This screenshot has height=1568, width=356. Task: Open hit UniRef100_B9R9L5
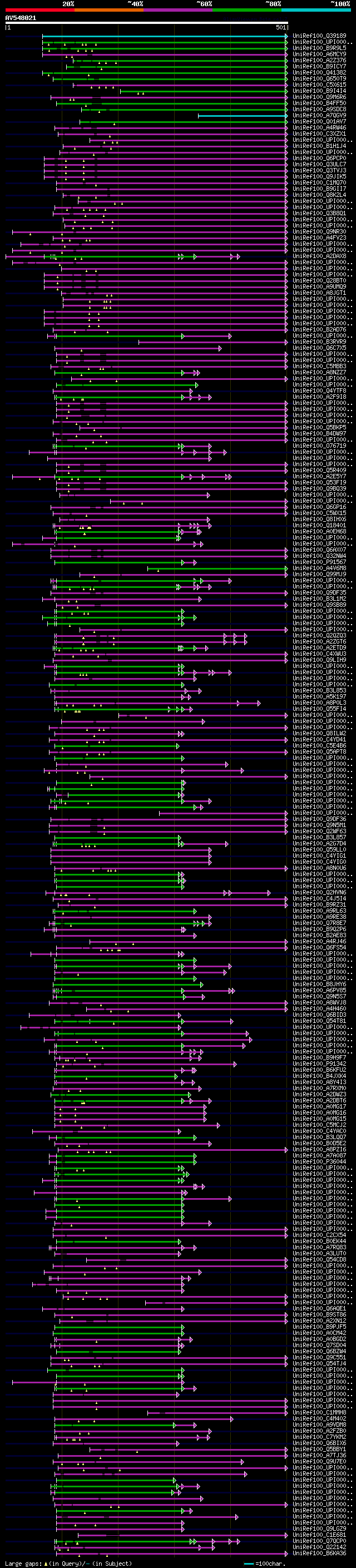coord(319,48)
